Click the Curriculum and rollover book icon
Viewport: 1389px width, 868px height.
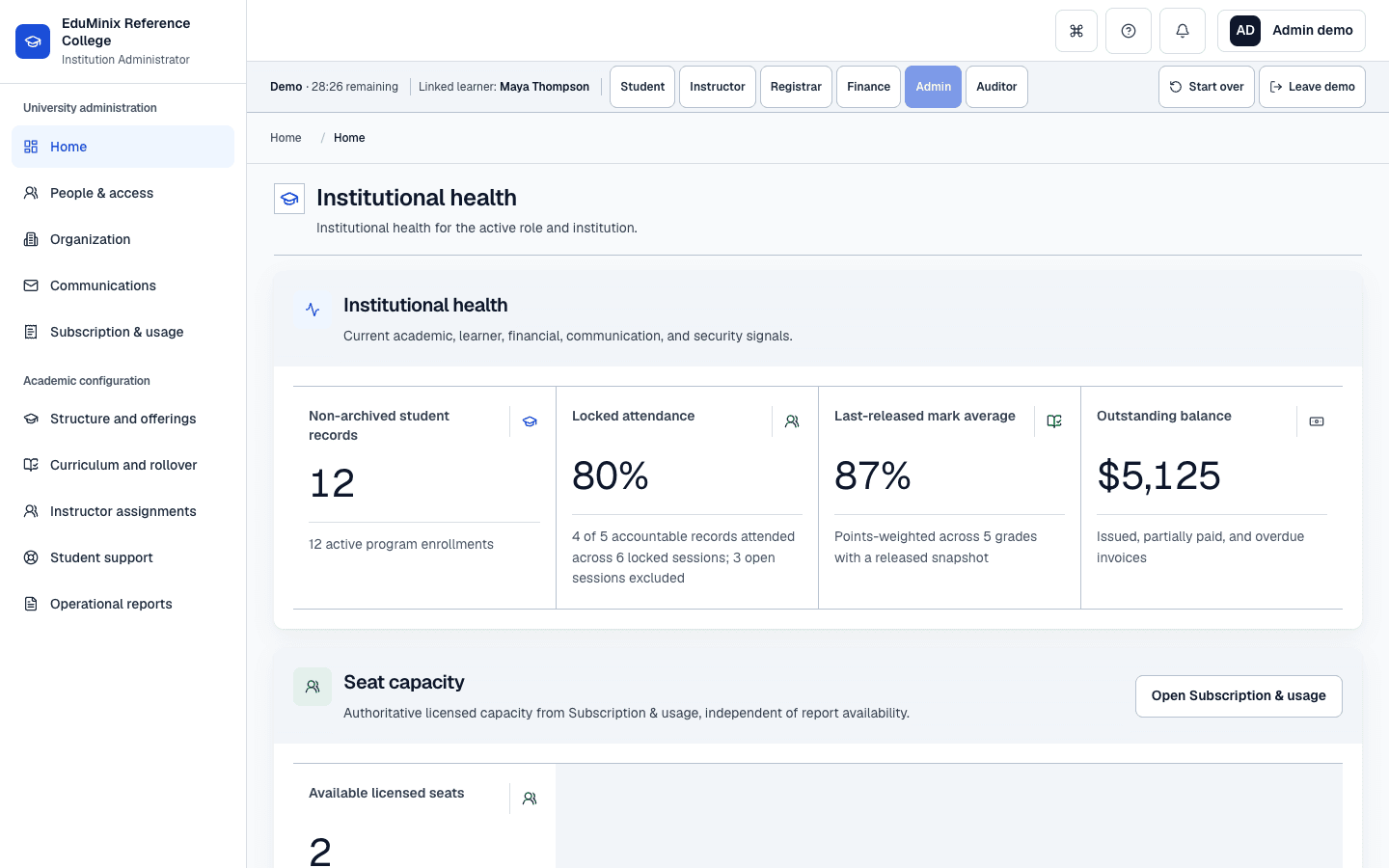pyautogui.click(x=31, y=465)
